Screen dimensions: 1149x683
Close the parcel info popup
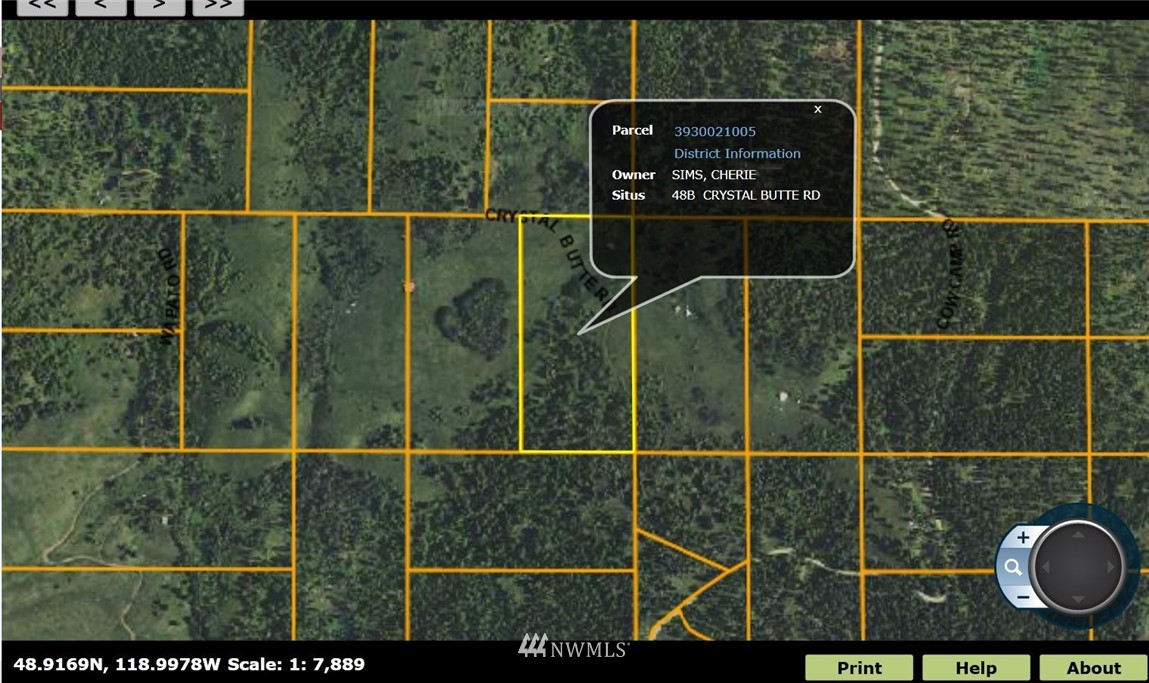[818, 109]
